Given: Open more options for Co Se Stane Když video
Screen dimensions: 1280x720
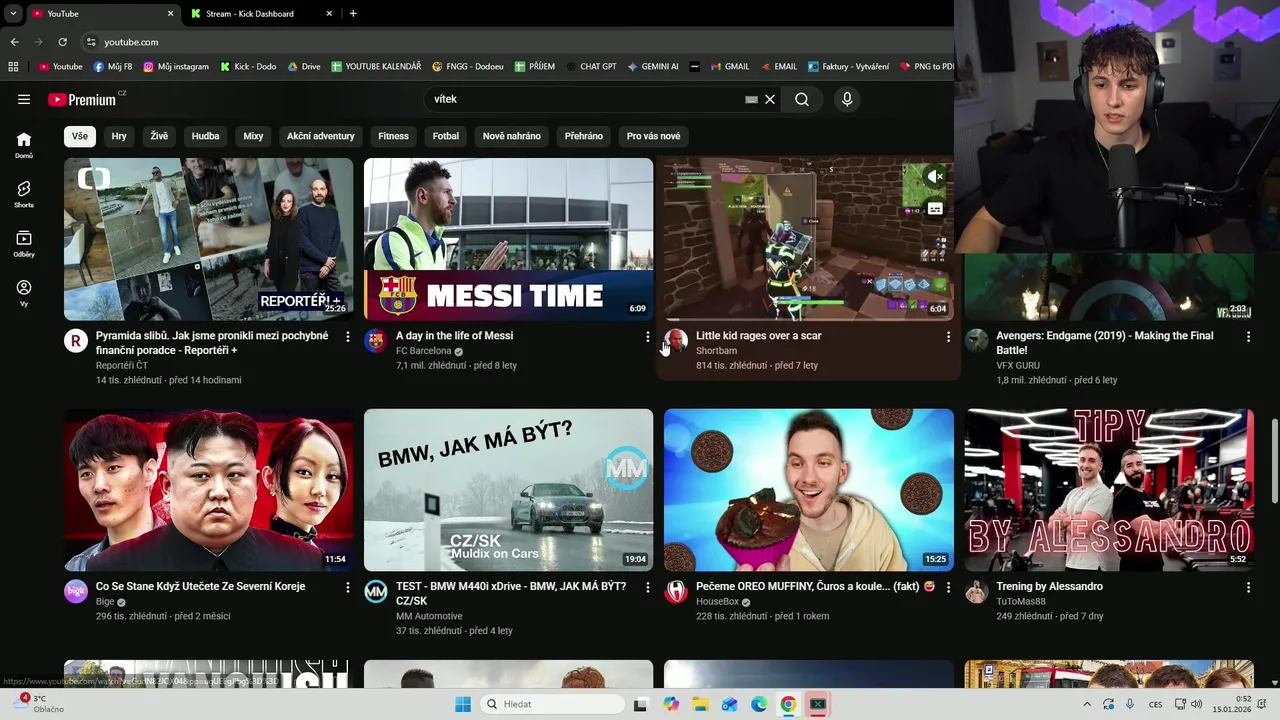Looking at the screenshot, I should click(347, 587).
